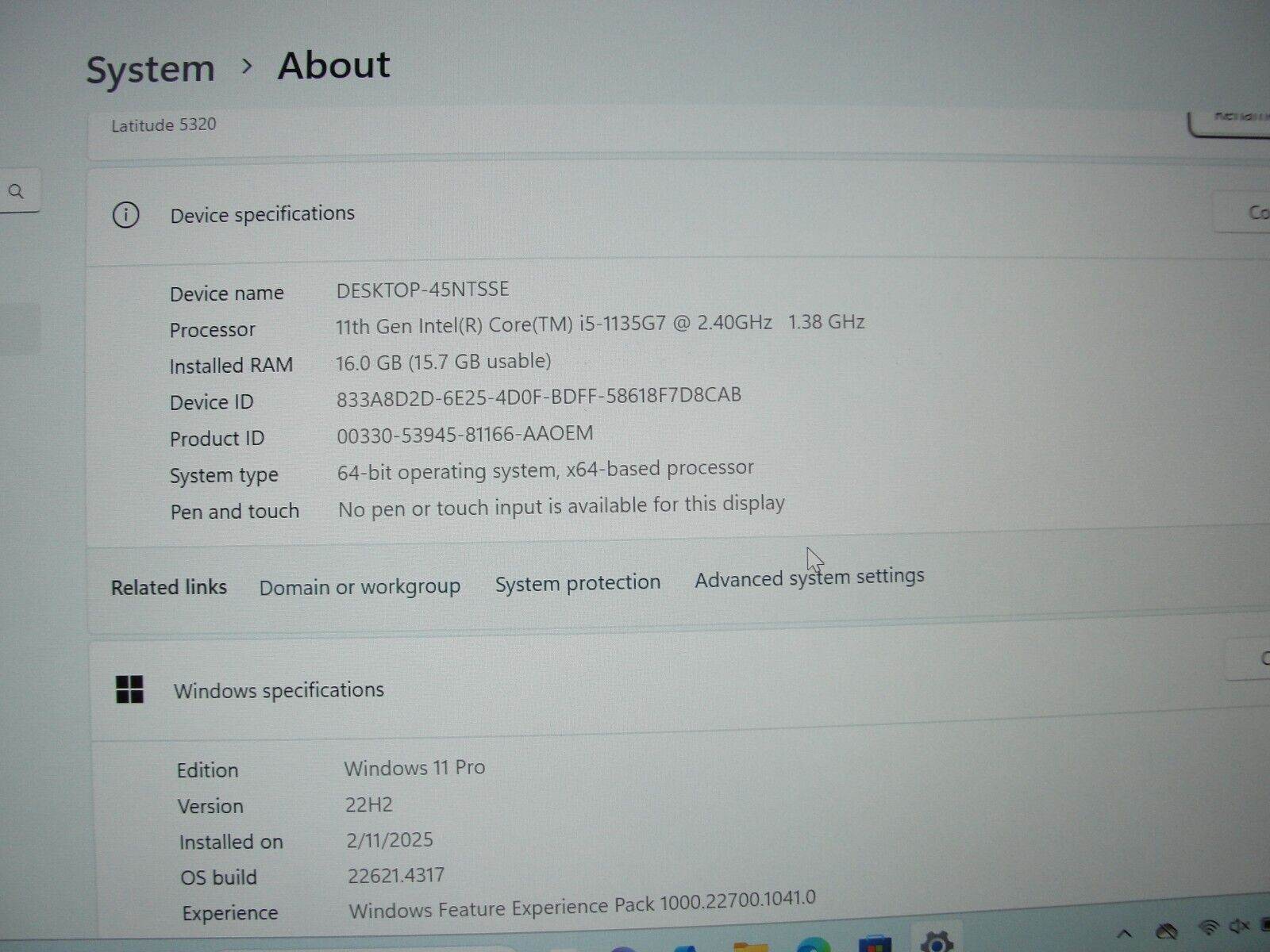1270x952 pixels.
Task: Open File Explorer from the taskbar
Action: click(750, 946)
